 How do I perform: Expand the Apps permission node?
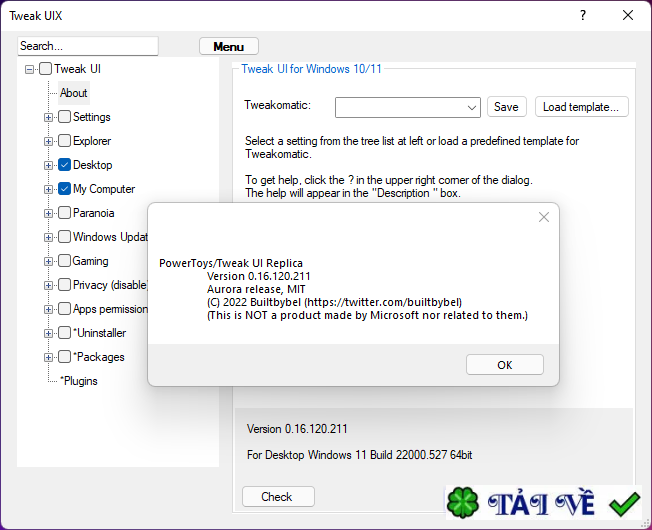tap(48, 310)
